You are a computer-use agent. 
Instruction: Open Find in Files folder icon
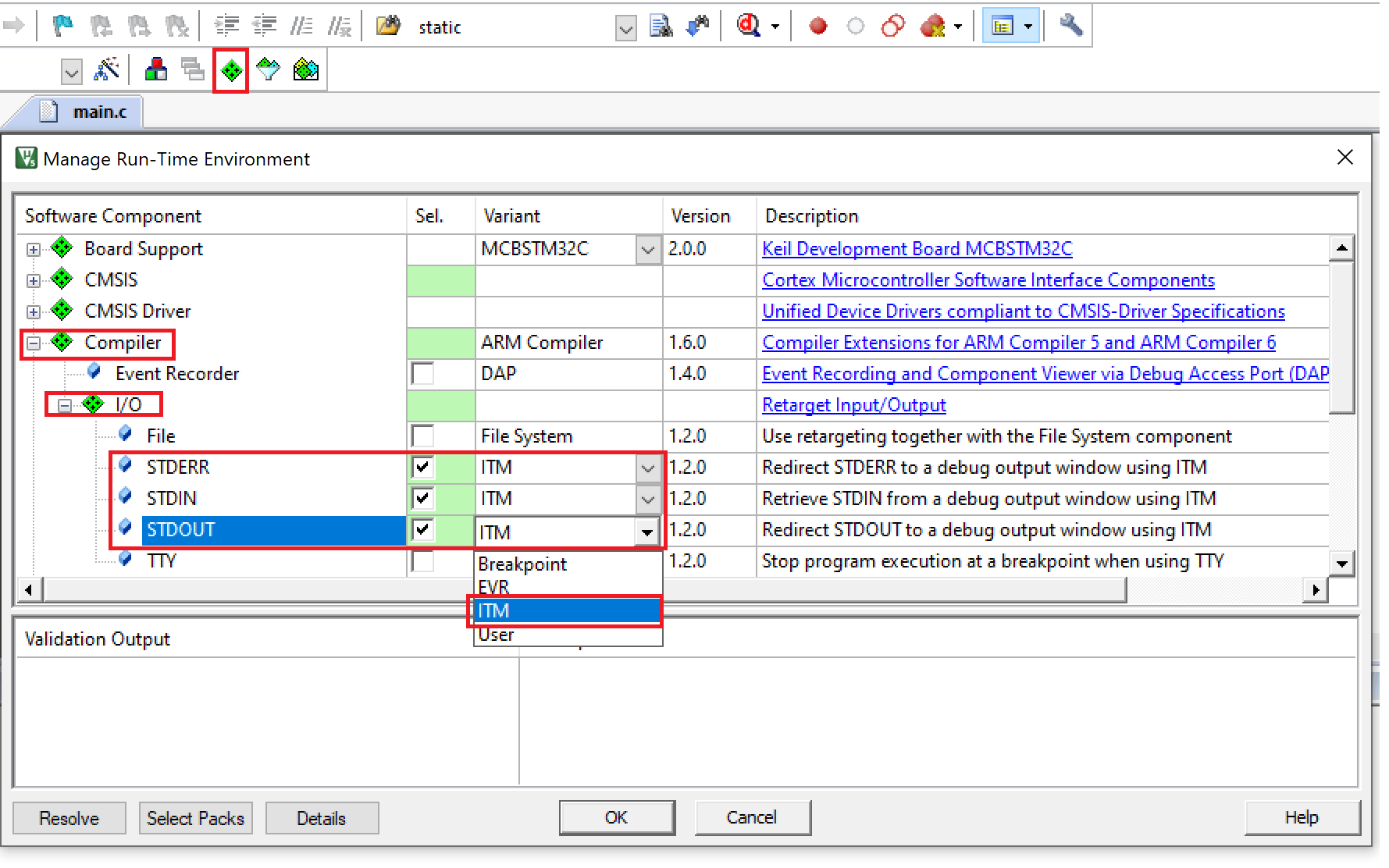(388, 26)
